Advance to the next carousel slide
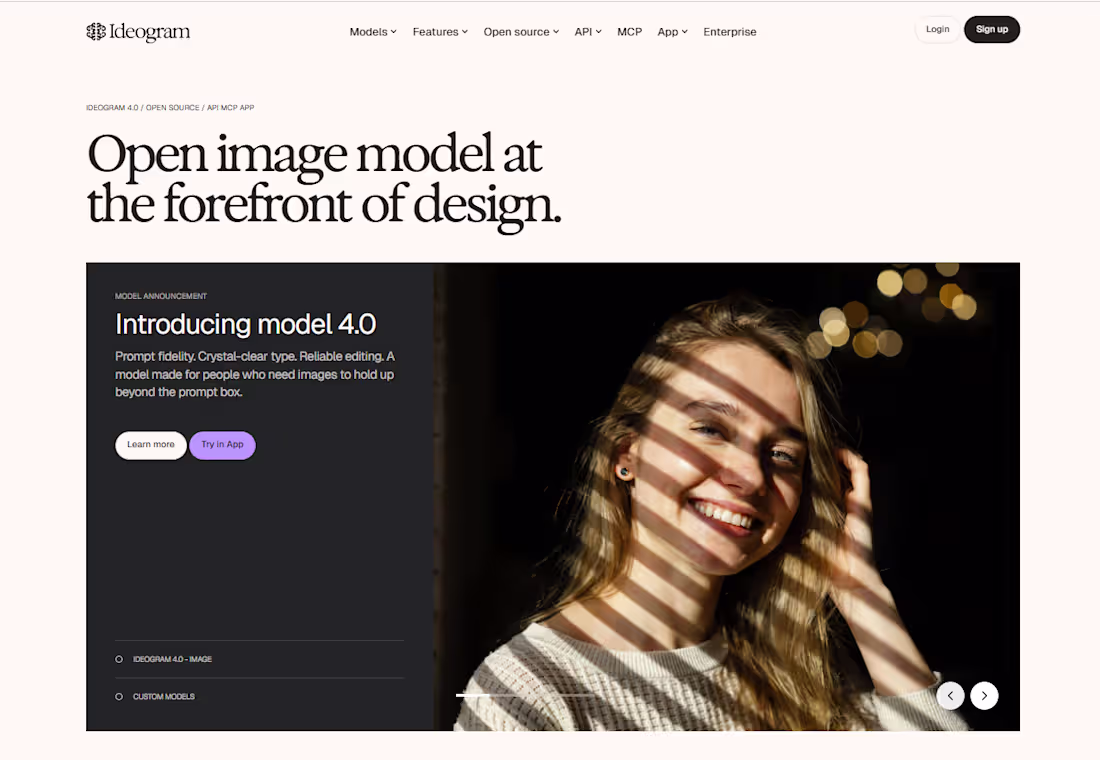 [x=984, y=695]
